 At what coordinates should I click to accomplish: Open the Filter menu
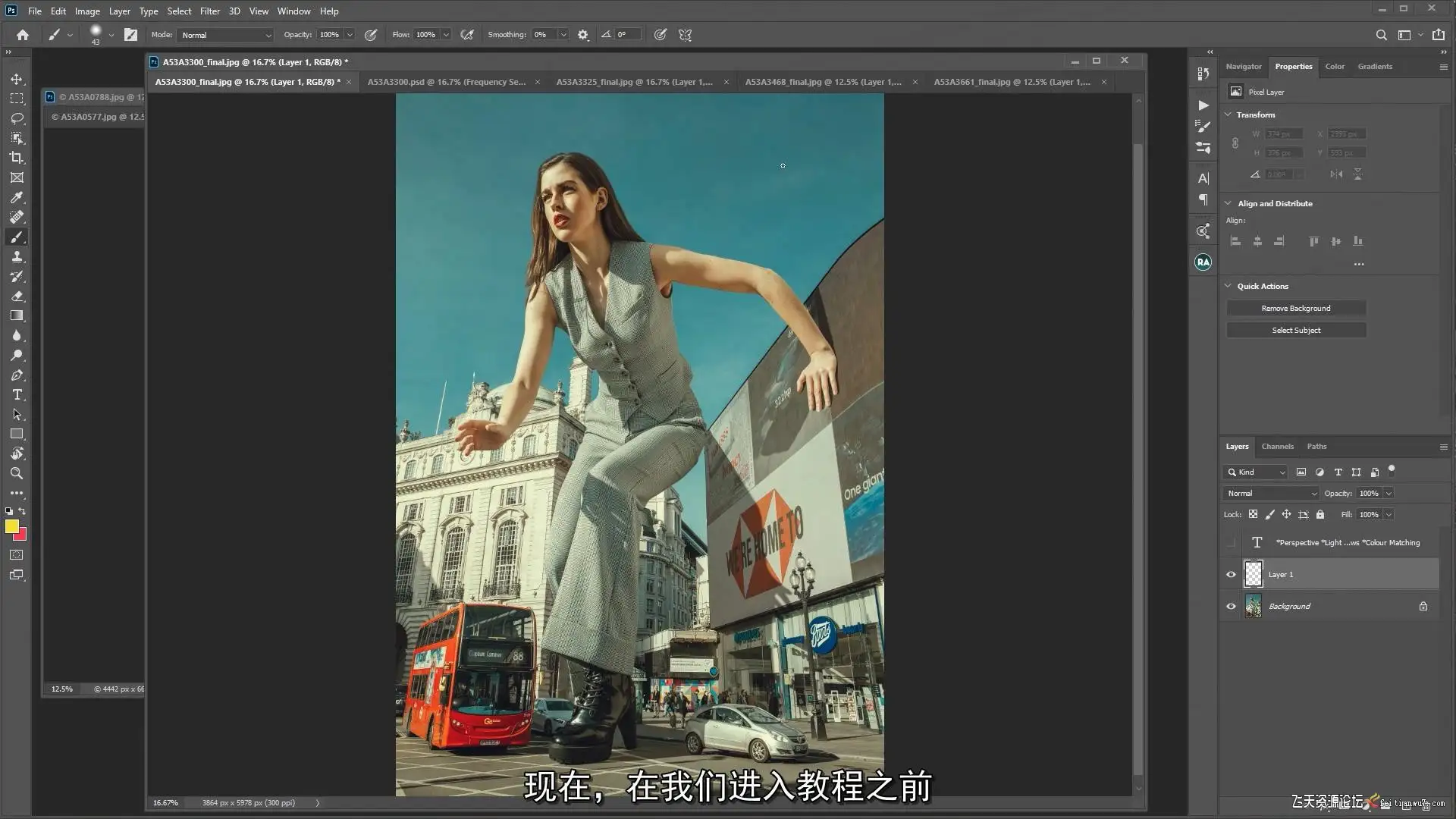pos(209,11)
